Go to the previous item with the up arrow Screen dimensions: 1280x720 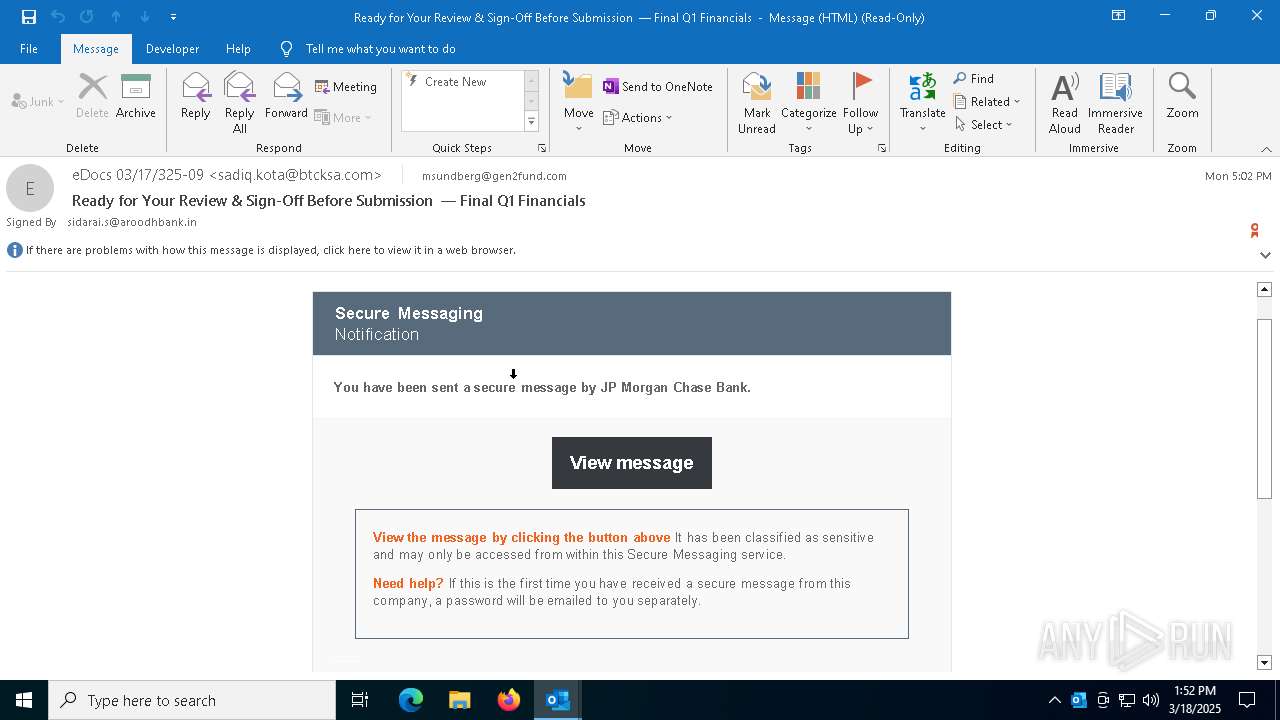116,17
